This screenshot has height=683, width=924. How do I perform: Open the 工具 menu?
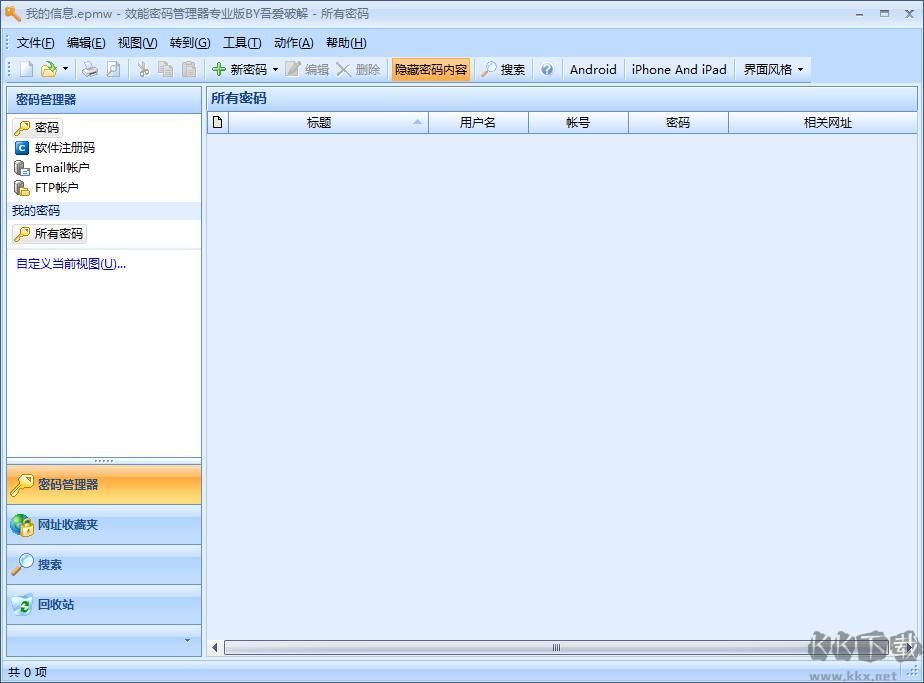click(x=240, y=43)
